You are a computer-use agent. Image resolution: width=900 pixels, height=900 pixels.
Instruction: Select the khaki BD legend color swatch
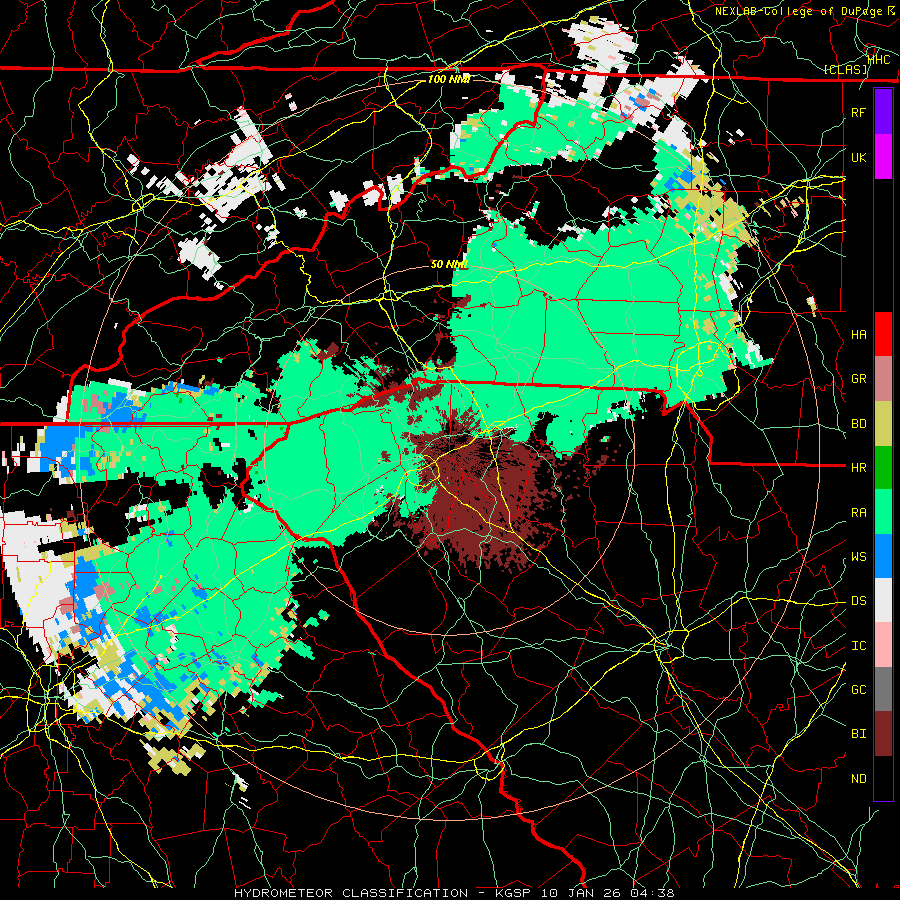[x=883, y=423]
